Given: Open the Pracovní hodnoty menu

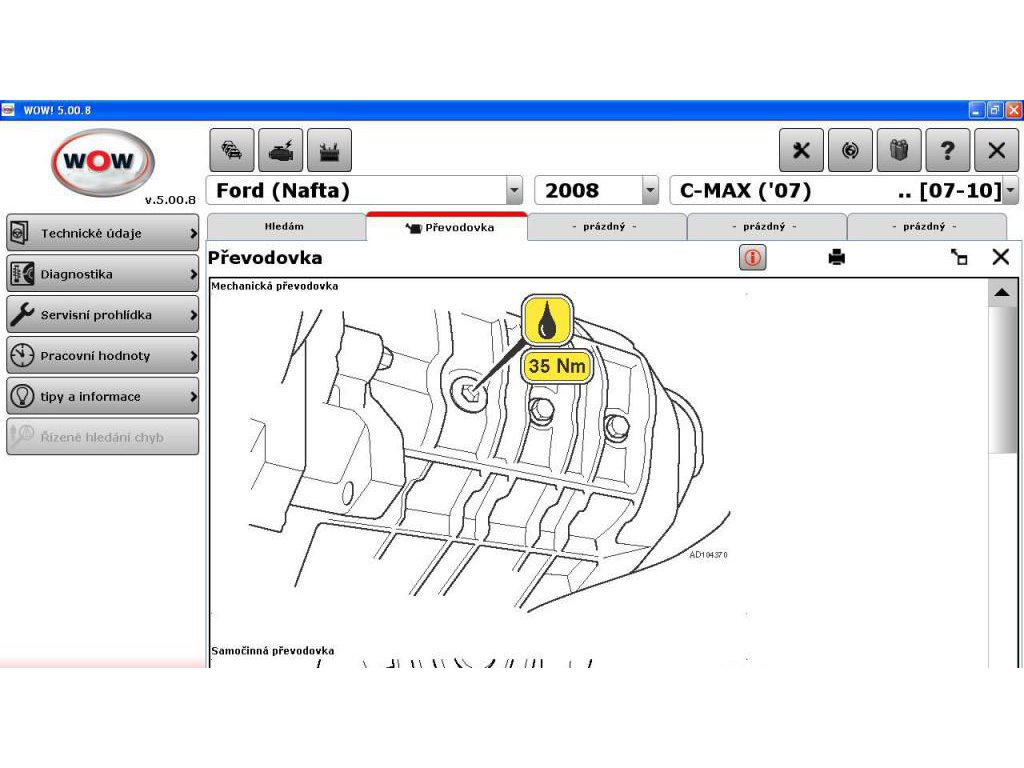Looking at the screenshot, I should pyautogui.click(x=103, y=355).
